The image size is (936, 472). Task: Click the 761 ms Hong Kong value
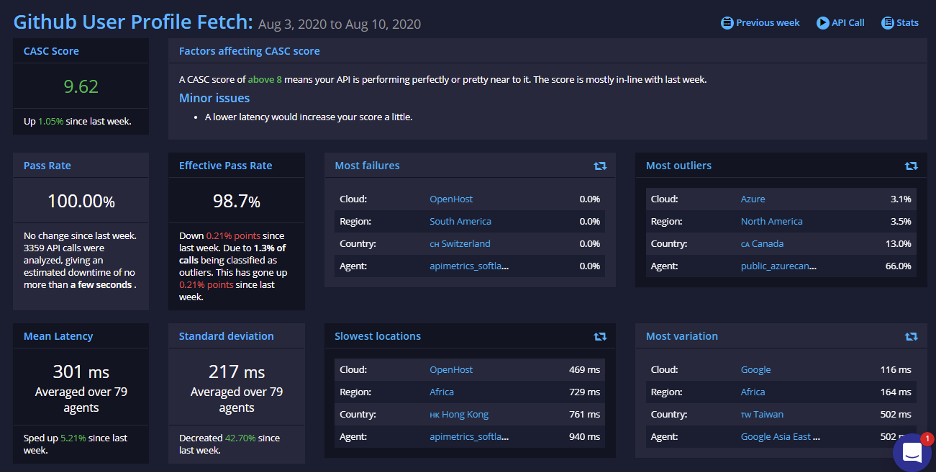[x=584, y=415]
